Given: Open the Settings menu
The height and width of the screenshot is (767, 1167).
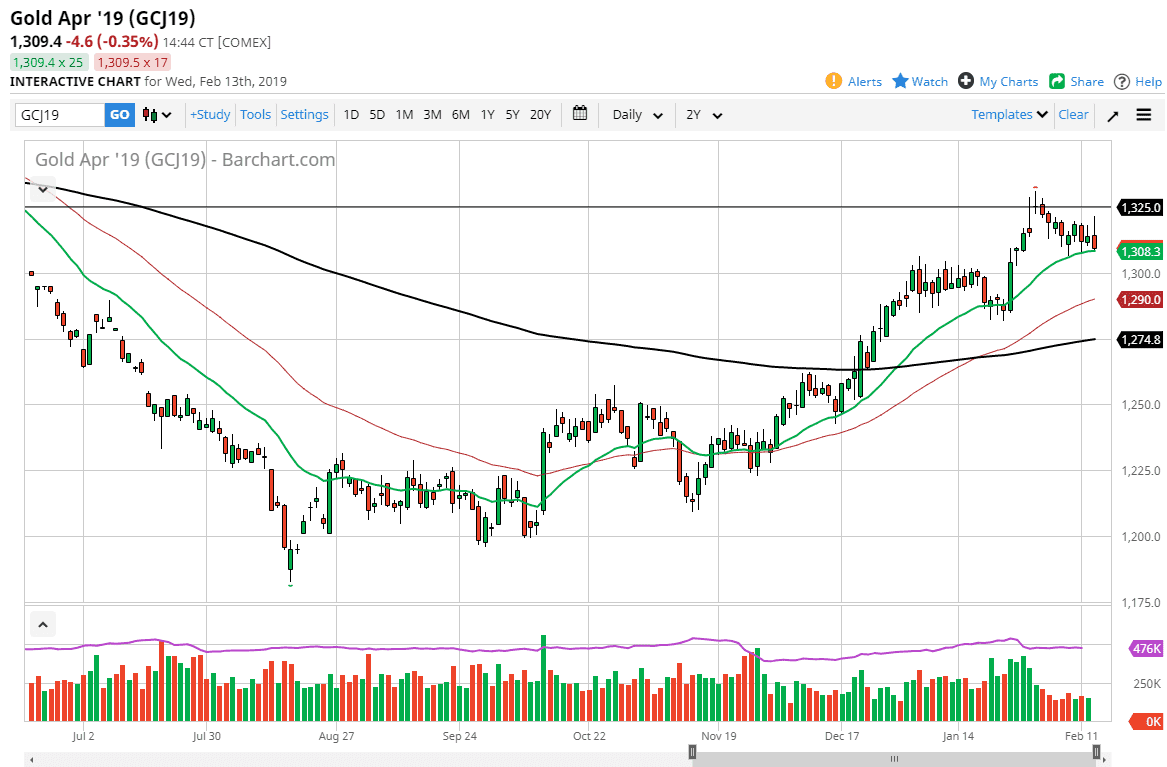Looking at the screenshot, I should pos(304,115).
